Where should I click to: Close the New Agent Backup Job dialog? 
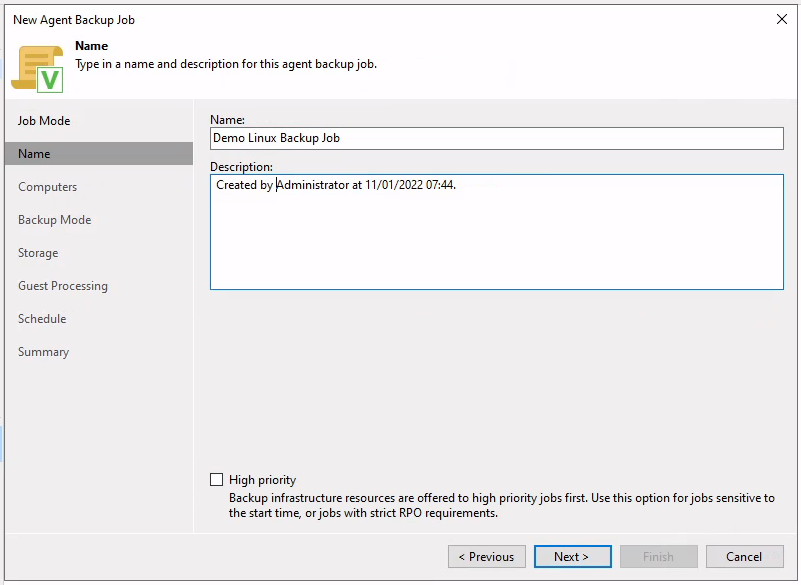click(781, 19)
